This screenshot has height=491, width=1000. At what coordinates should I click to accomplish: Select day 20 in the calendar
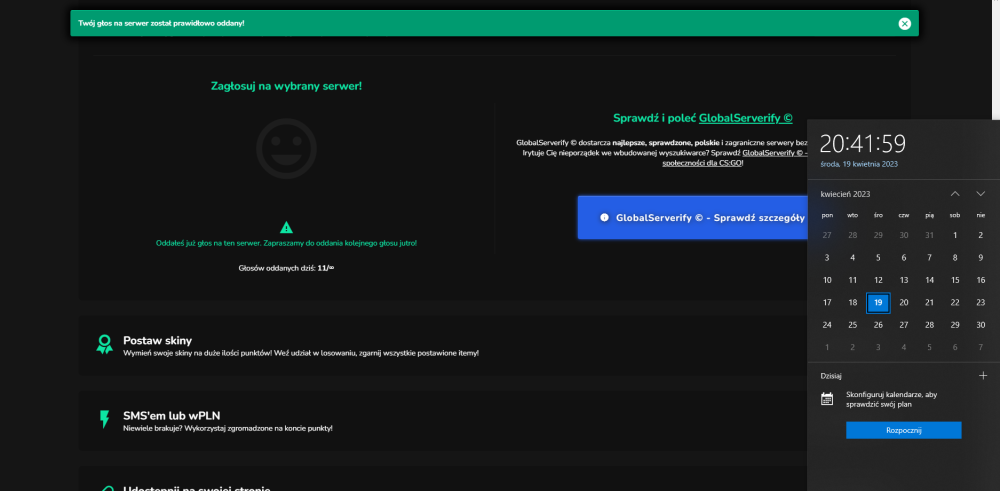(x=904, y=303)
